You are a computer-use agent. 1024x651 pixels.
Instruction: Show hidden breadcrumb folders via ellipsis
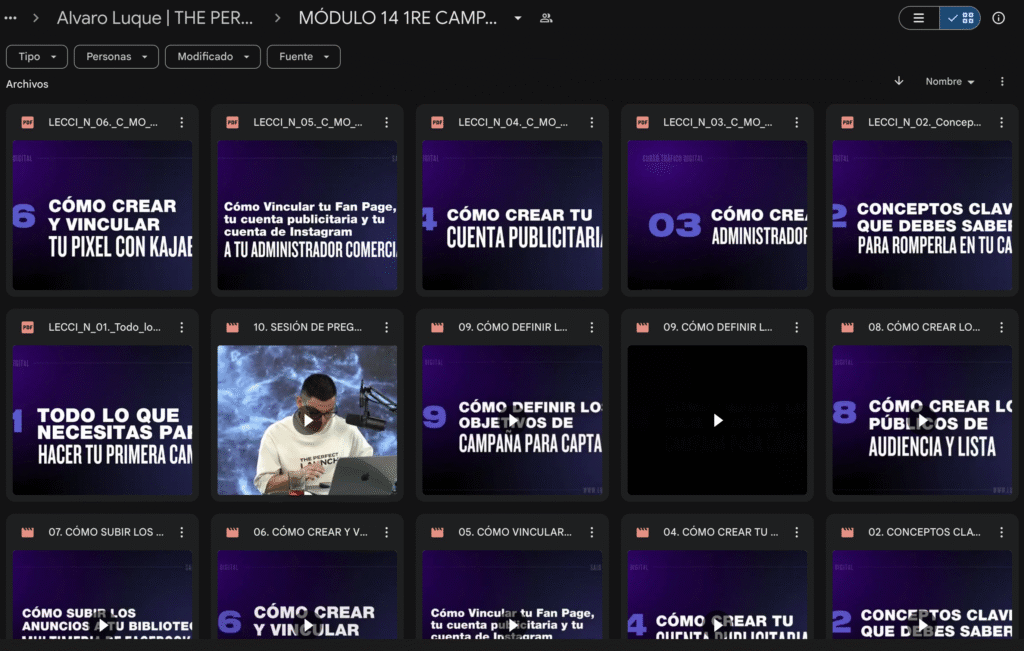coord(10,18)
